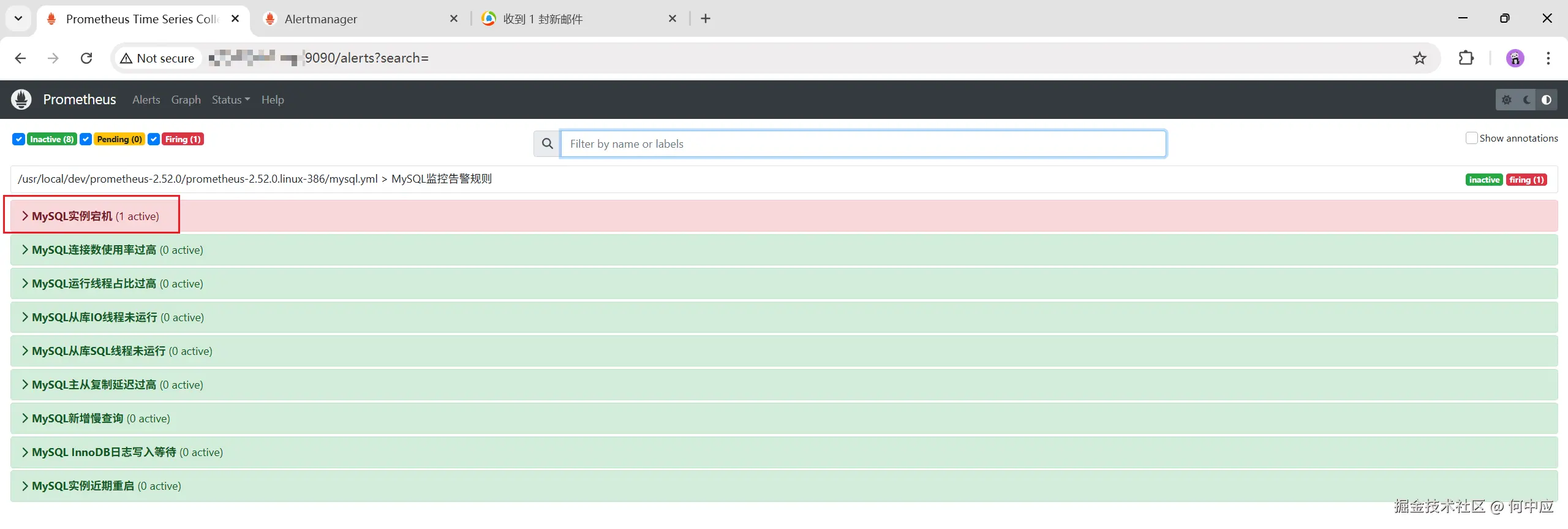Expand the MySQL实例近期重启 alert rule
The image size is (1568, 529).
tap(784, 485)
